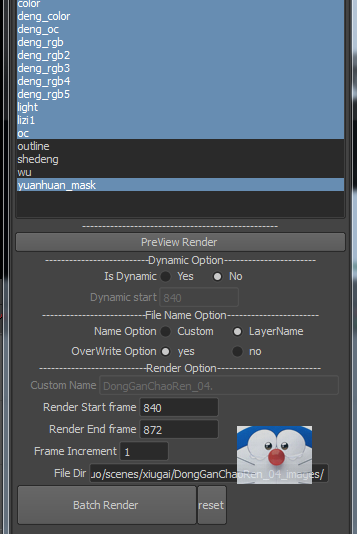
Task: Select the deng_rgb2 layer row
Action: tap(180, 55)
